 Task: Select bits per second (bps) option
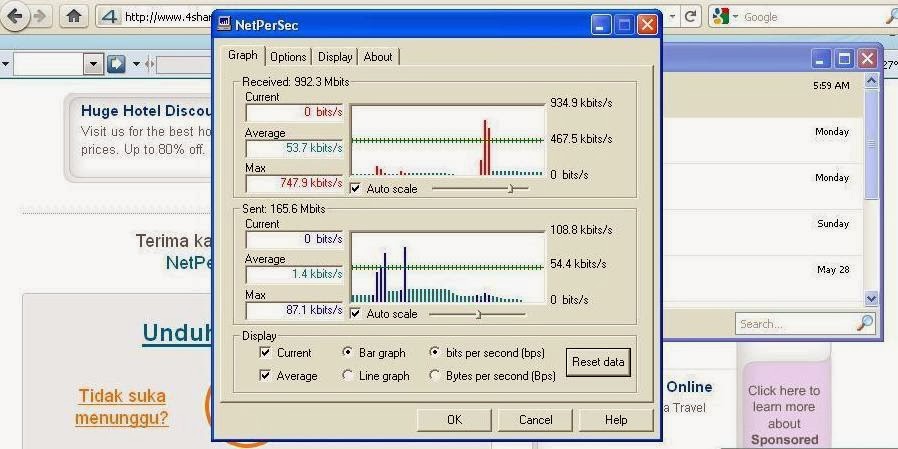[435, 352]
